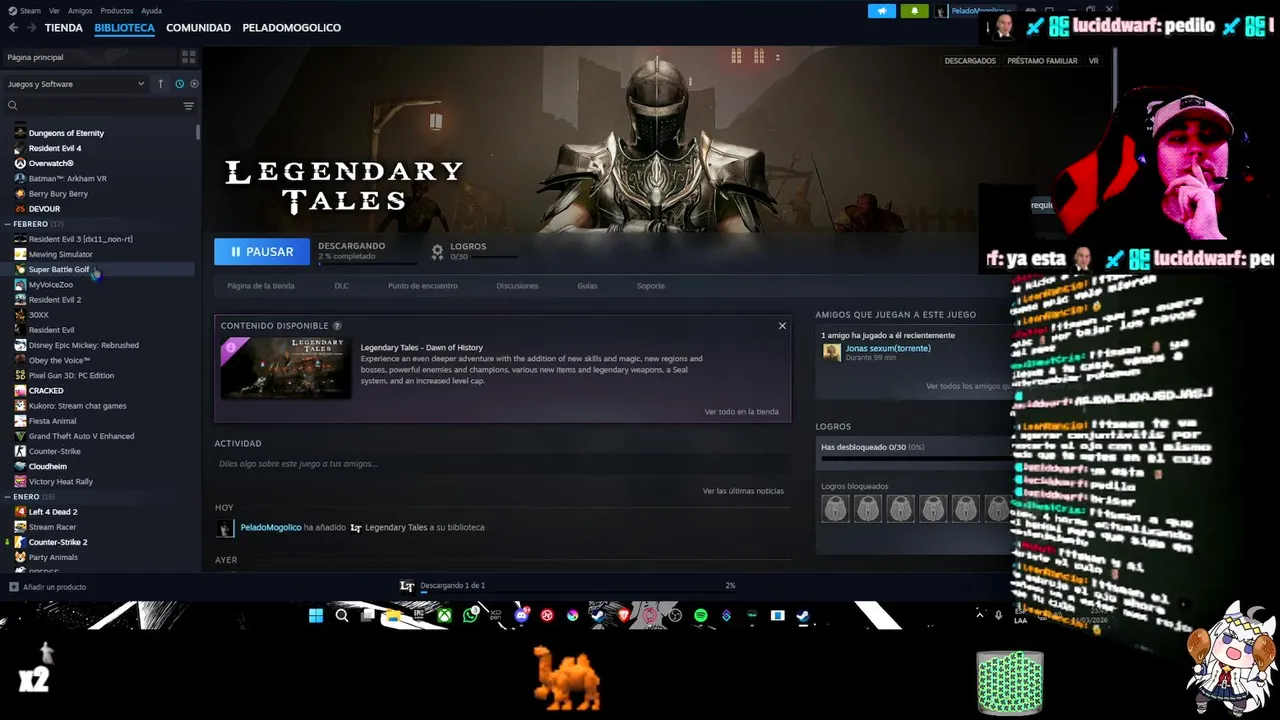This screenshot has width=1280, height=720.
Task: Open the DLC tab
Action: (x=341, y=286)
